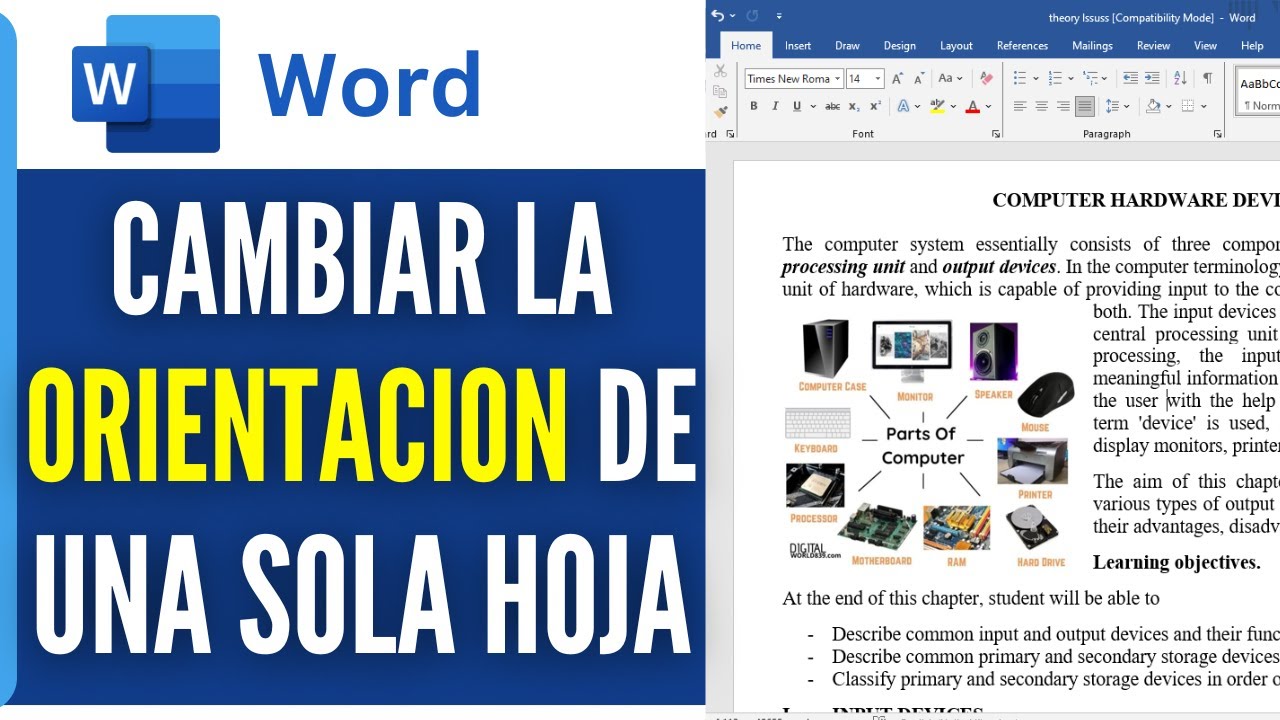Open the shading color dropdown arrow
Image resolution: width=1280 pixels, height=720 pixels.
pyautogui.click(x=1168, y=106)
